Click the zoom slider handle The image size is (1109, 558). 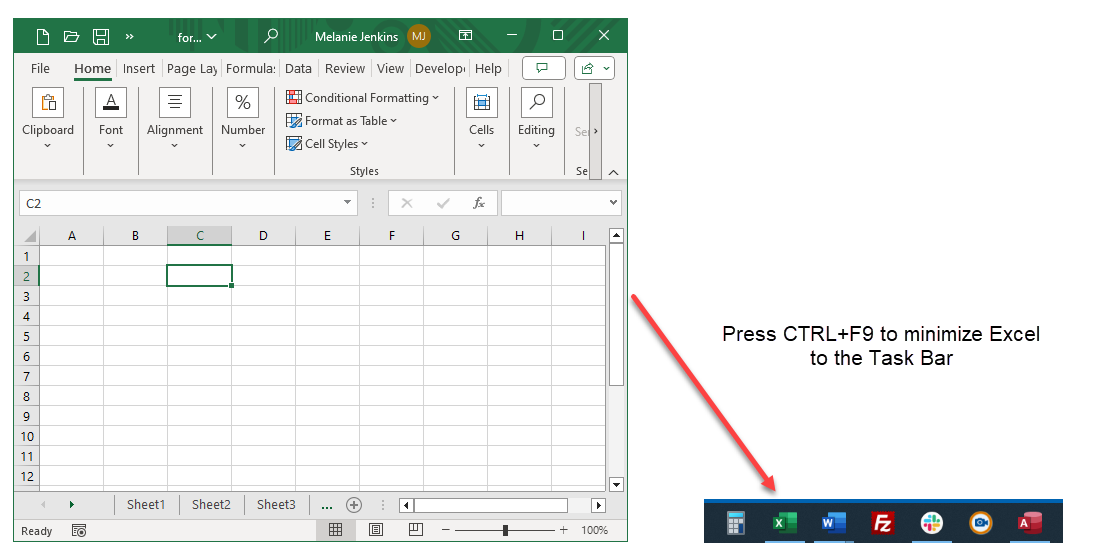[x=505, y=530]
